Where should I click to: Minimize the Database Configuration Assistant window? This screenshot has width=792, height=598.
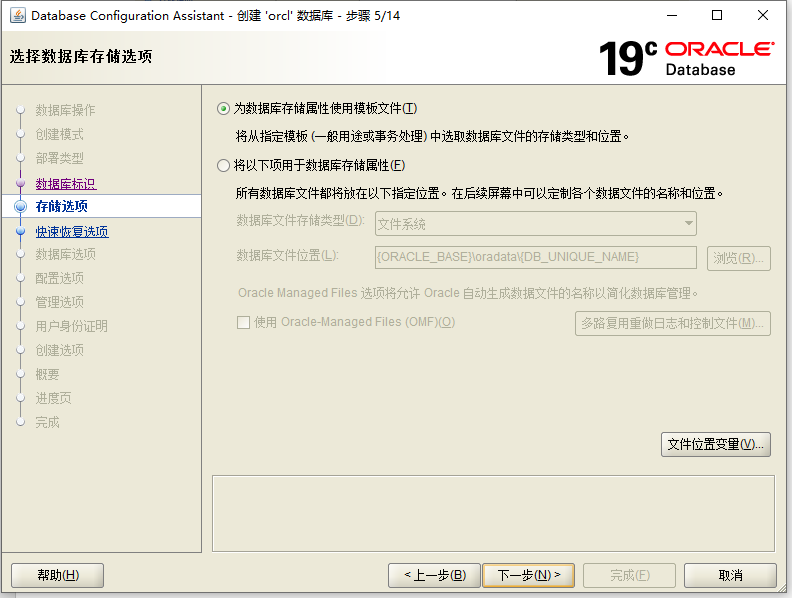tap(672, 16)
